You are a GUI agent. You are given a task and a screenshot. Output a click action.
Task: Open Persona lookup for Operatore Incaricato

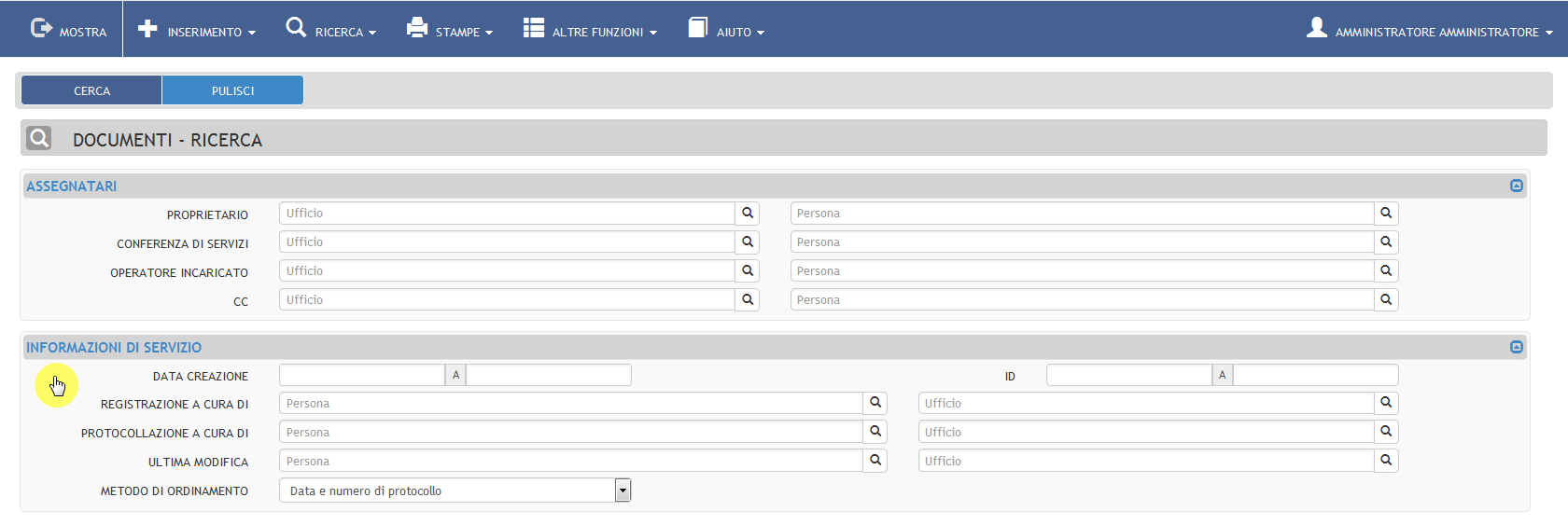(x=1386, y=271)
